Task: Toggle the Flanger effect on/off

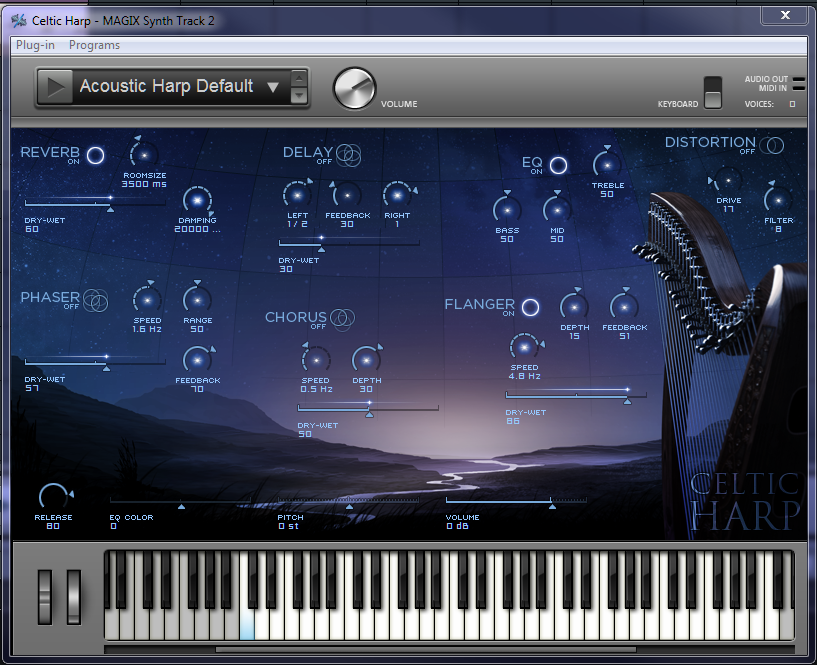Action: (530, 307)
